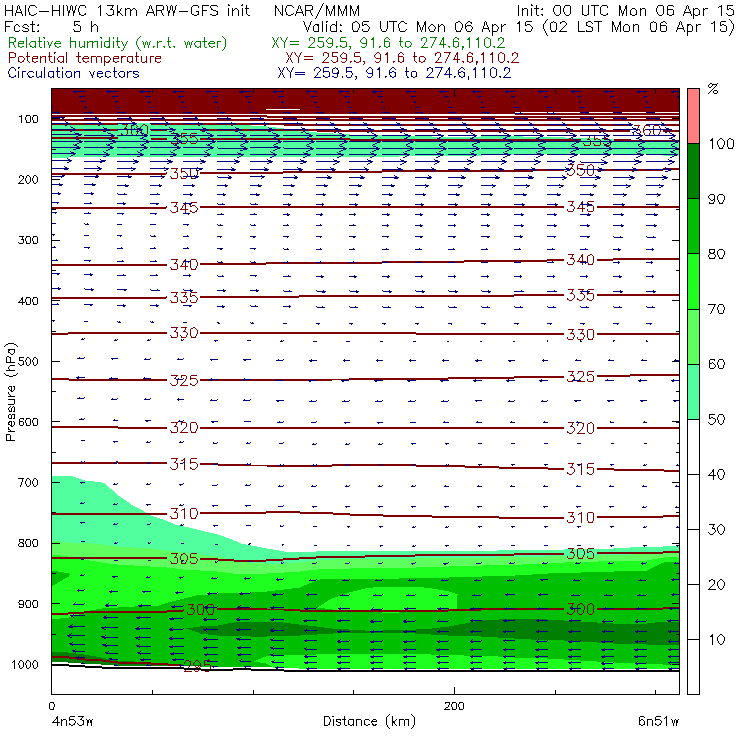Select the title text 'HAIC-HIWC 13km ARW-GFS init'
The width and height of the screenshot is (740, 740).
pyautogui.click(x=126, y=10)
